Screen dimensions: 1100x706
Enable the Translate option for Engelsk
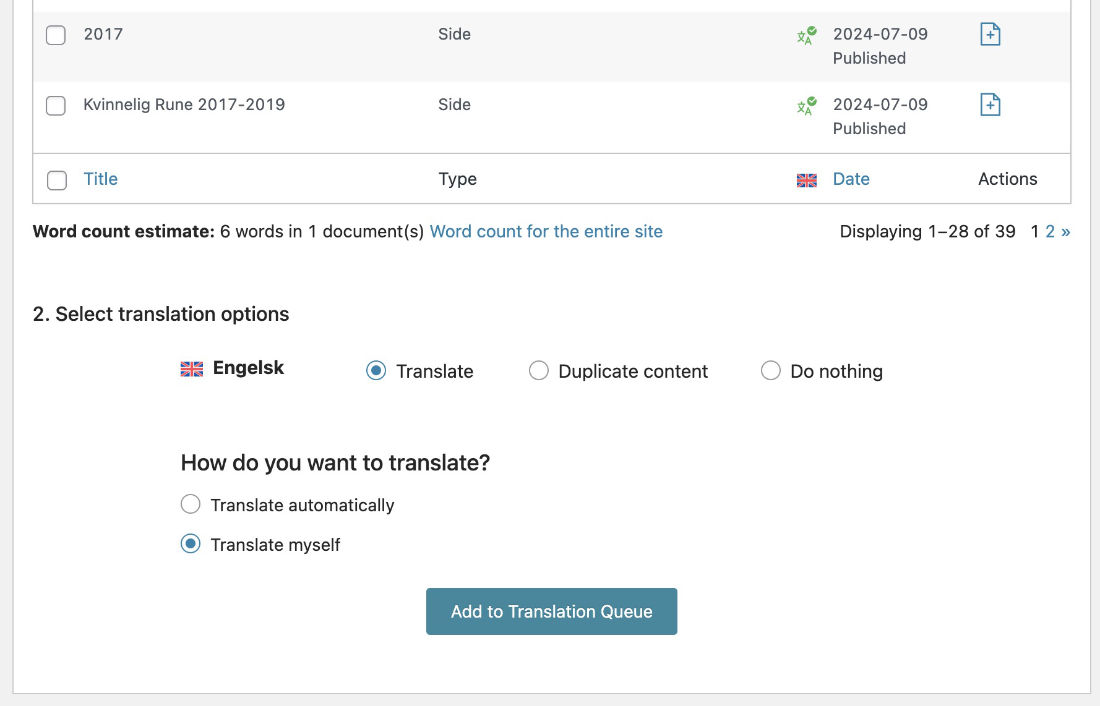point(375,370)
